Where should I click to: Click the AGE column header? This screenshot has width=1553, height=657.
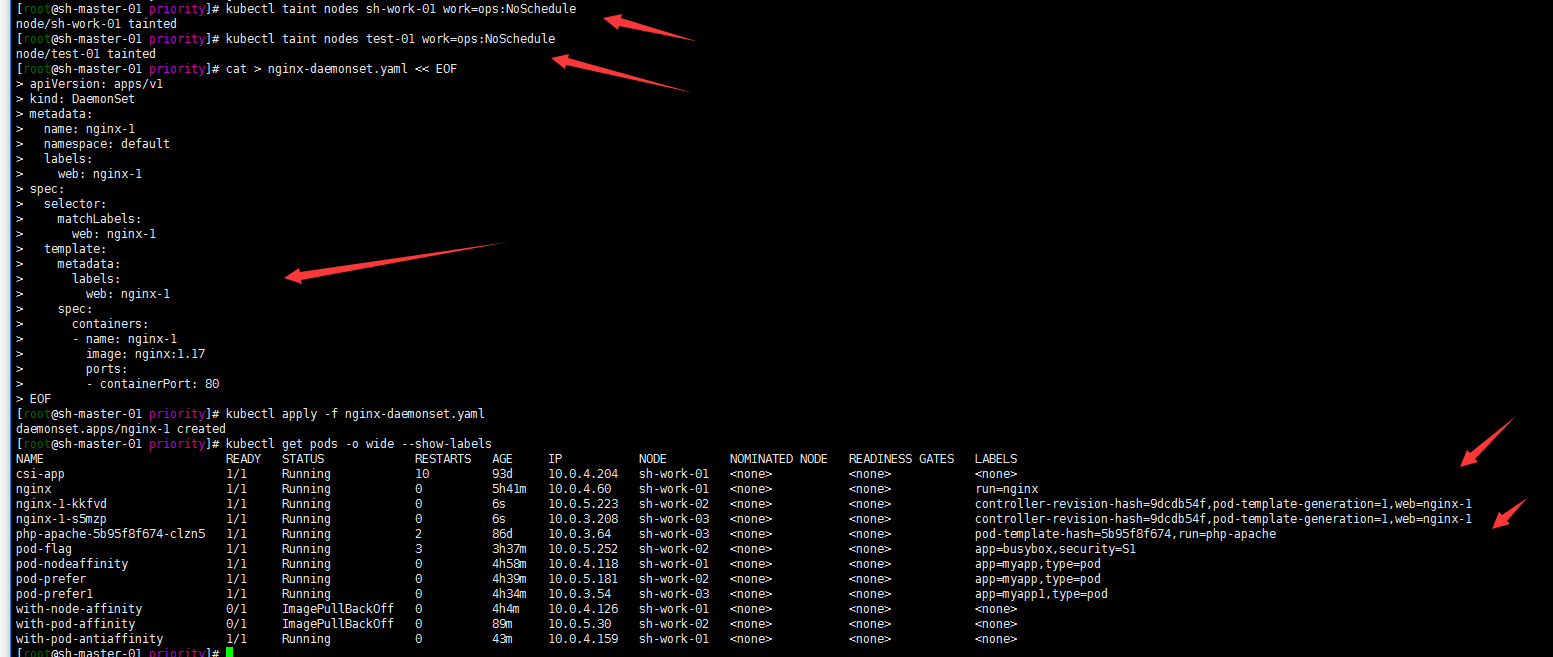pos(502,459)
